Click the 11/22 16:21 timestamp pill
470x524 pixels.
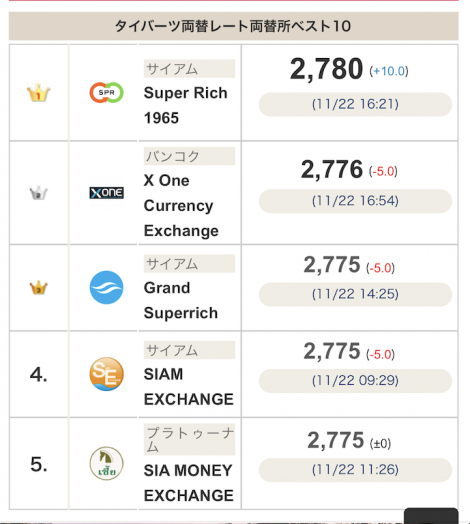[355, 104]
